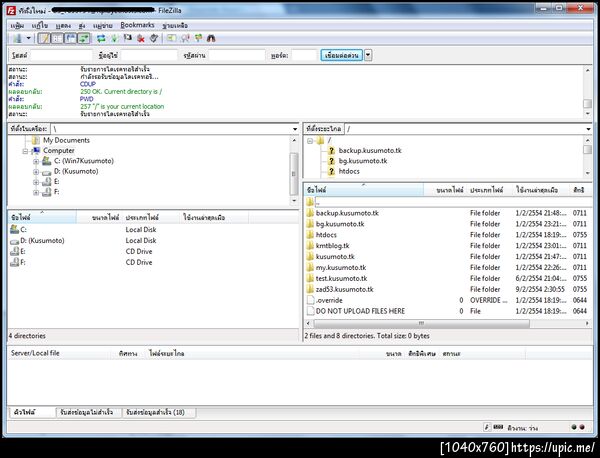Select the E: CD drive icon in list
Image resolution: width=600 pixels, height=458 pixels.
tap(15, 252)
